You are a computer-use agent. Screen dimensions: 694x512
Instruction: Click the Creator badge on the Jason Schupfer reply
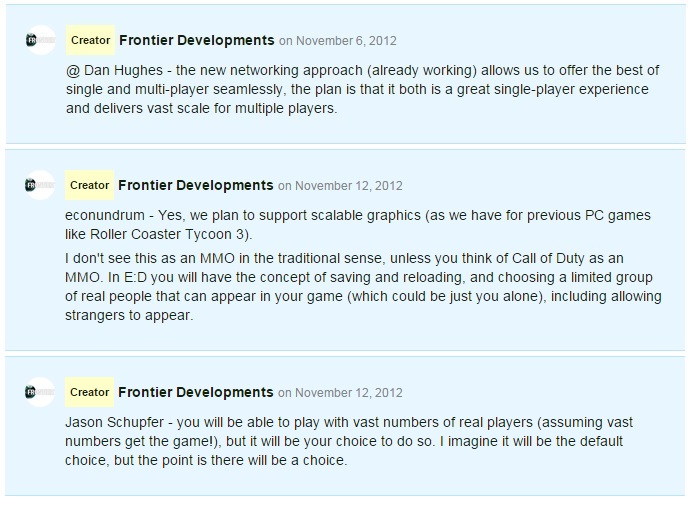coord(89,392)
